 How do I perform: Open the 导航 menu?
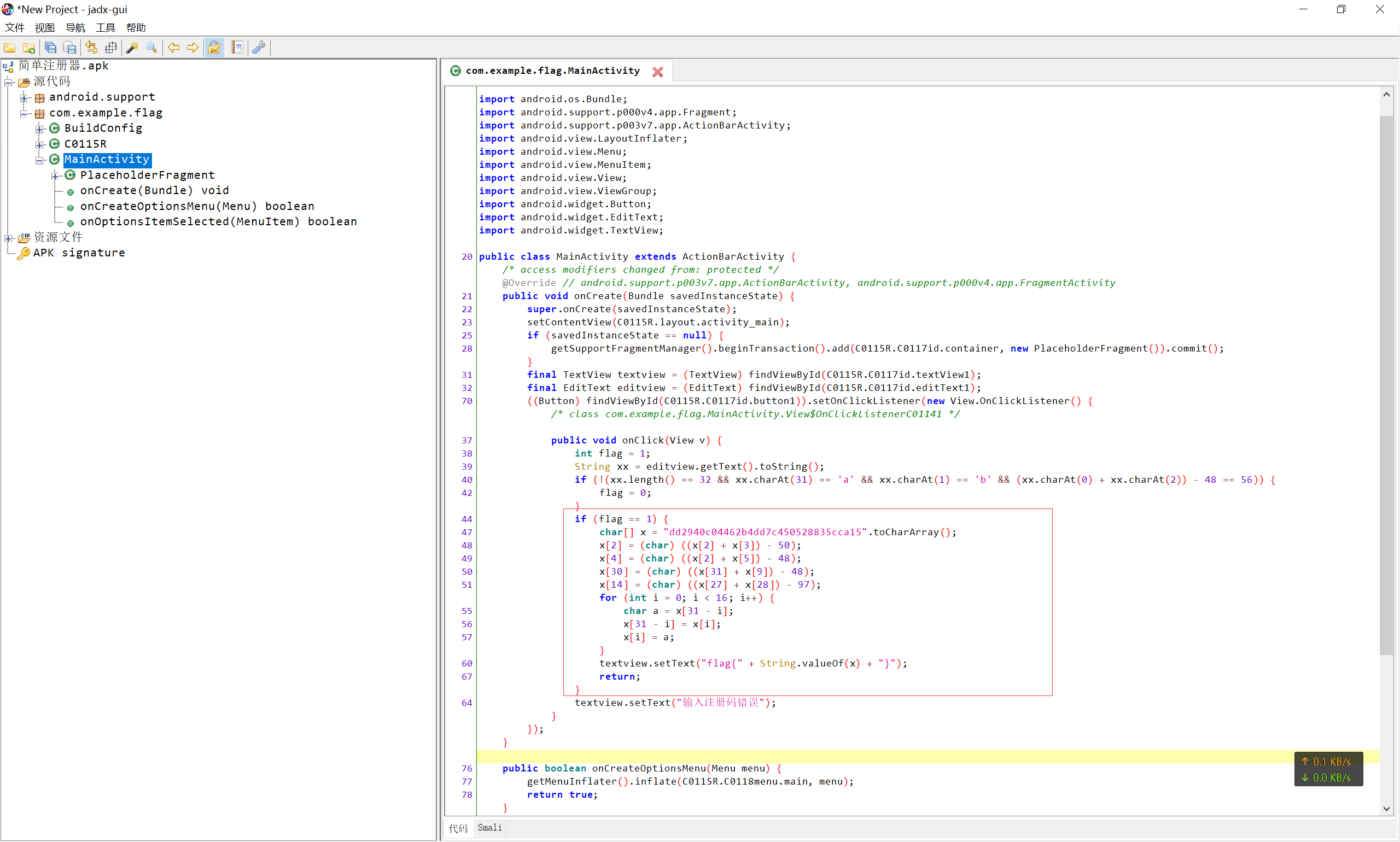(x=75, y=27)
